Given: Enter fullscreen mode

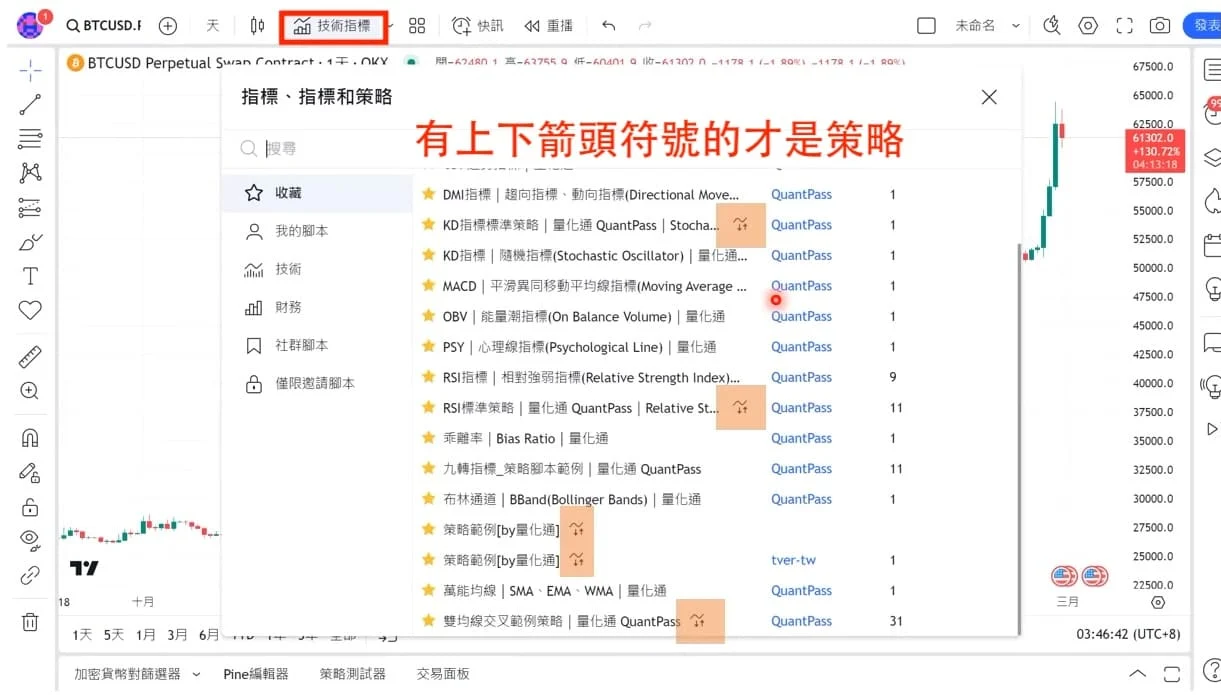Looking at the screenshot, I should coord(1124,26).
